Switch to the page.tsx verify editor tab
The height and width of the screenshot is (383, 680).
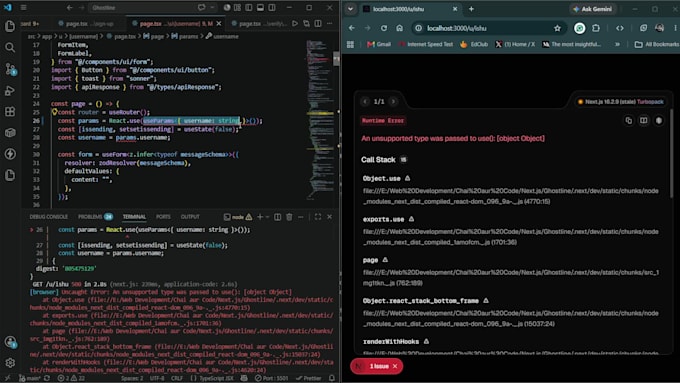point(259,23)
